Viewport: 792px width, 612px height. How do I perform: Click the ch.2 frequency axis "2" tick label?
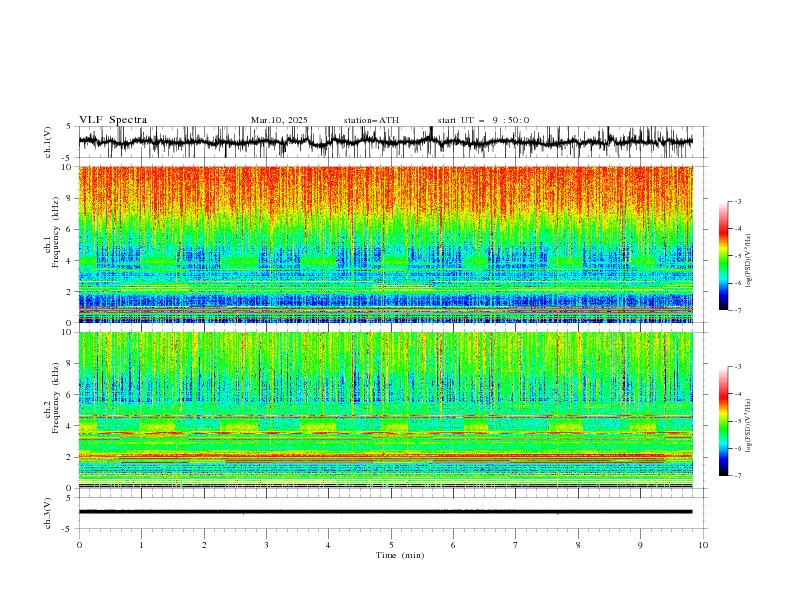point(69,457)
